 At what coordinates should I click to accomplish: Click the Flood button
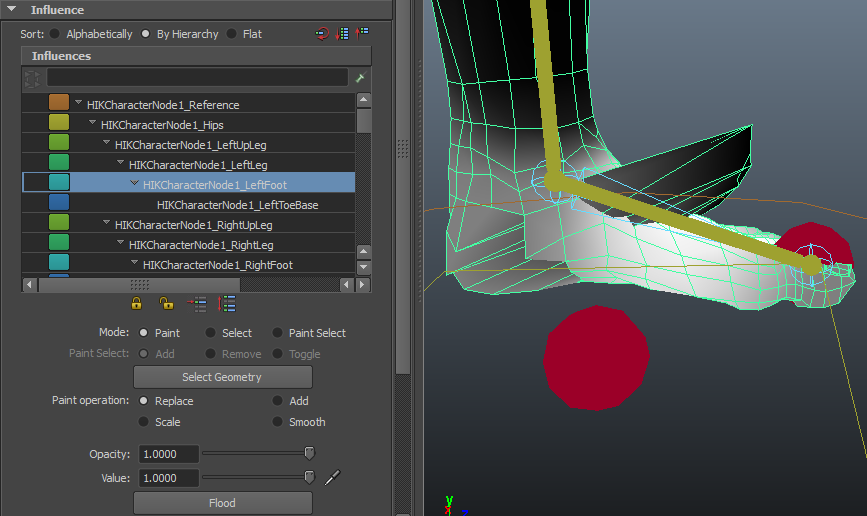(222, 503)
